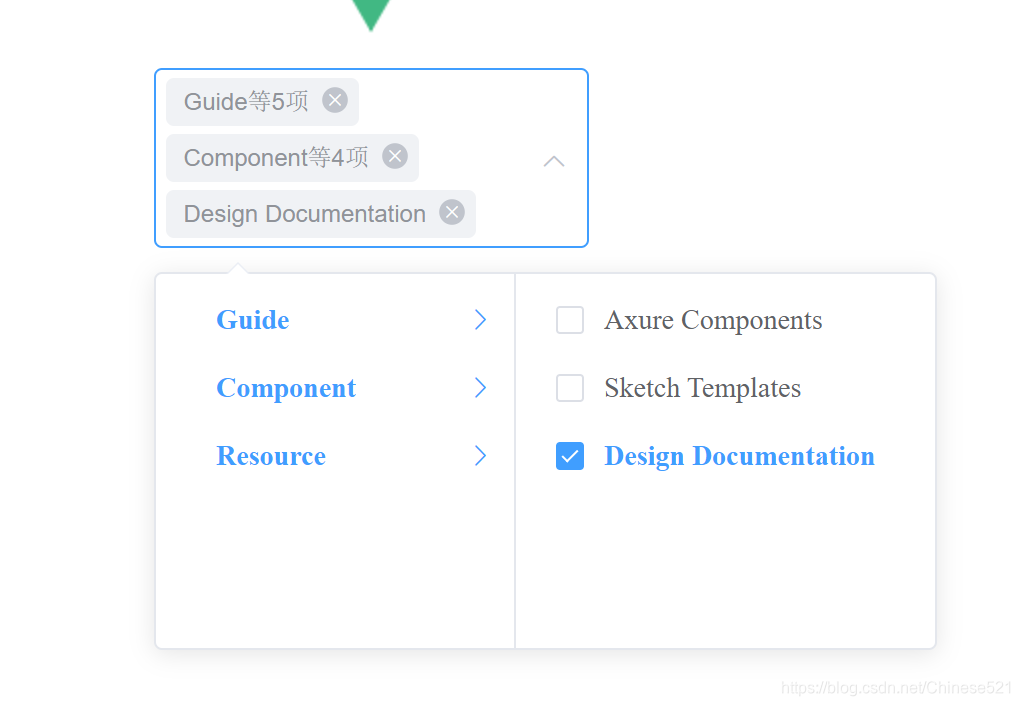Remove the 'Design Documentation' tag

pyautogui.click(x=452, y=212)
